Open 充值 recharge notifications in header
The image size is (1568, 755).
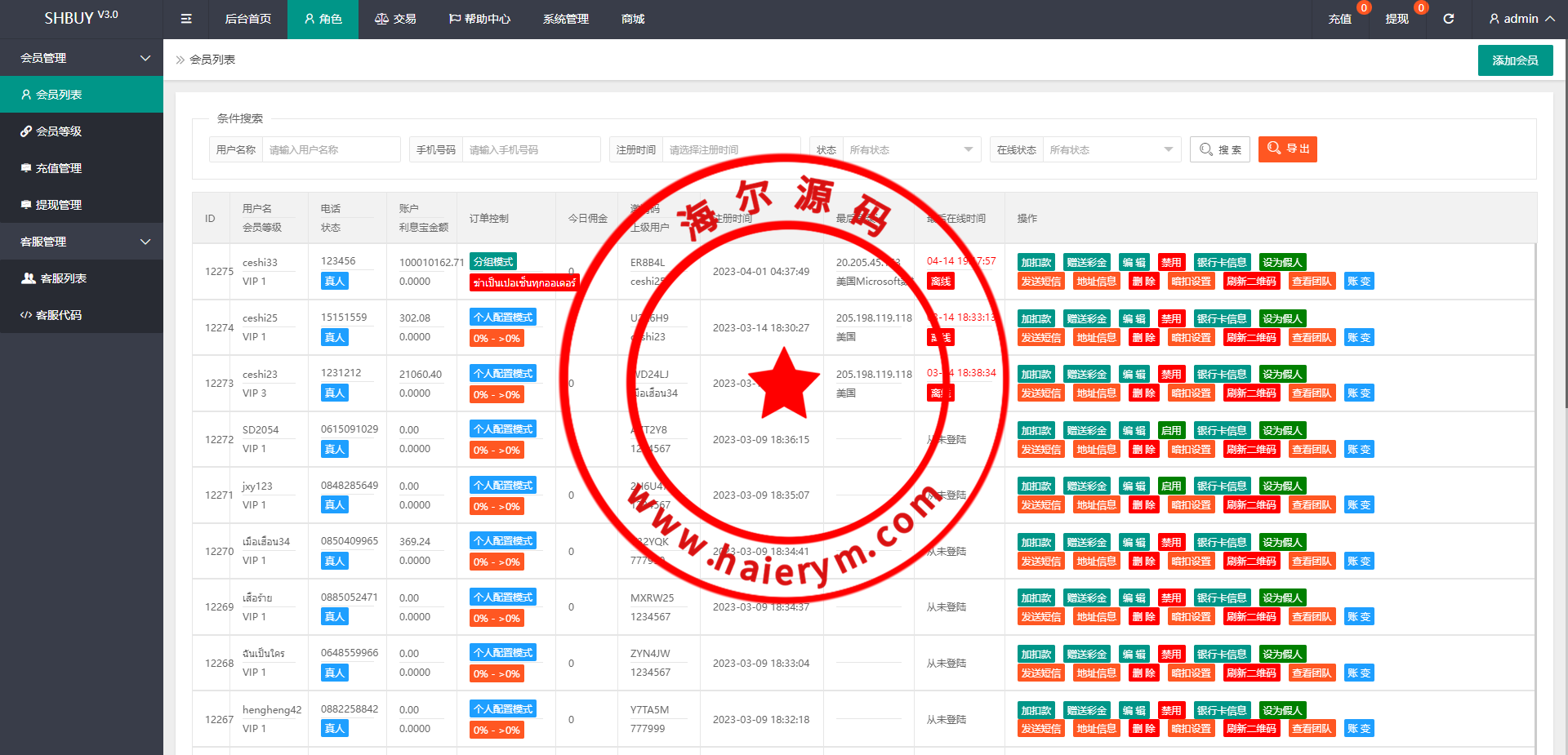coord(1339,19)
